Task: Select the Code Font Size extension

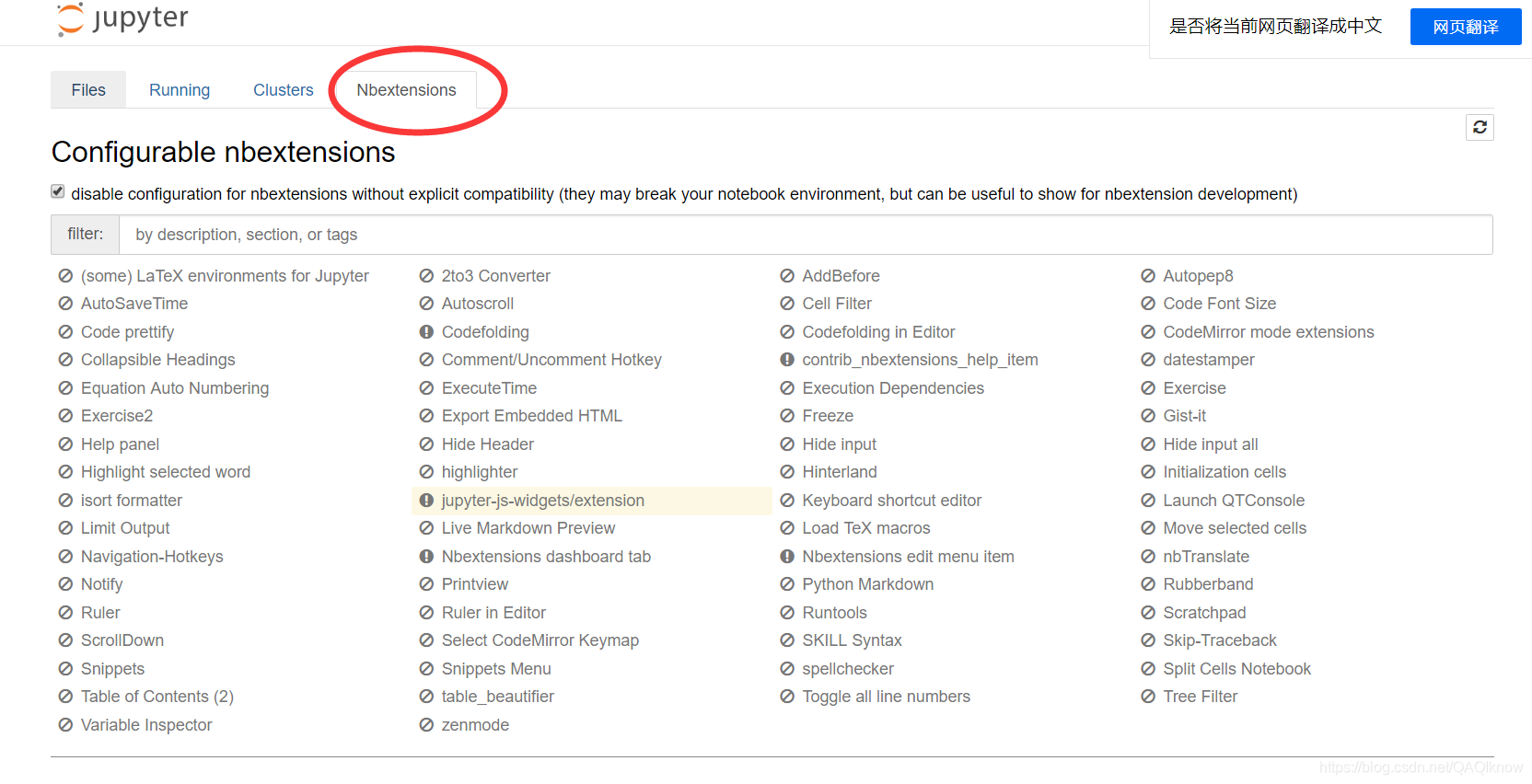Action: coord(1220,304)
